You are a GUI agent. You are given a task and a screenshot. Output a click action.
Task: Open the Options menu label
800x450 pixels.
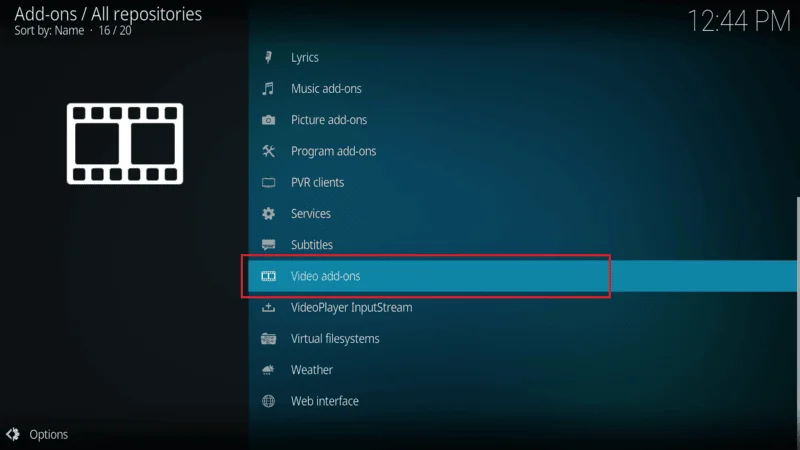(48, 434)
